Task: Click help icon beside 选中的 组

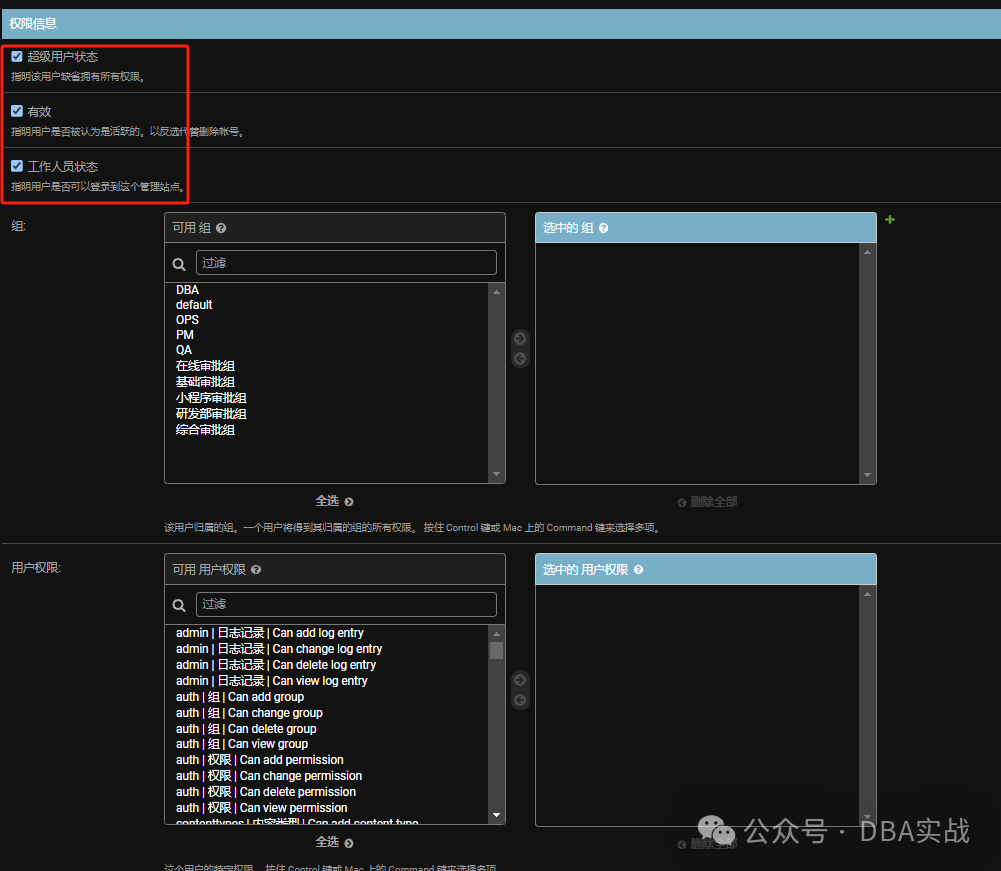Action: 603,228
